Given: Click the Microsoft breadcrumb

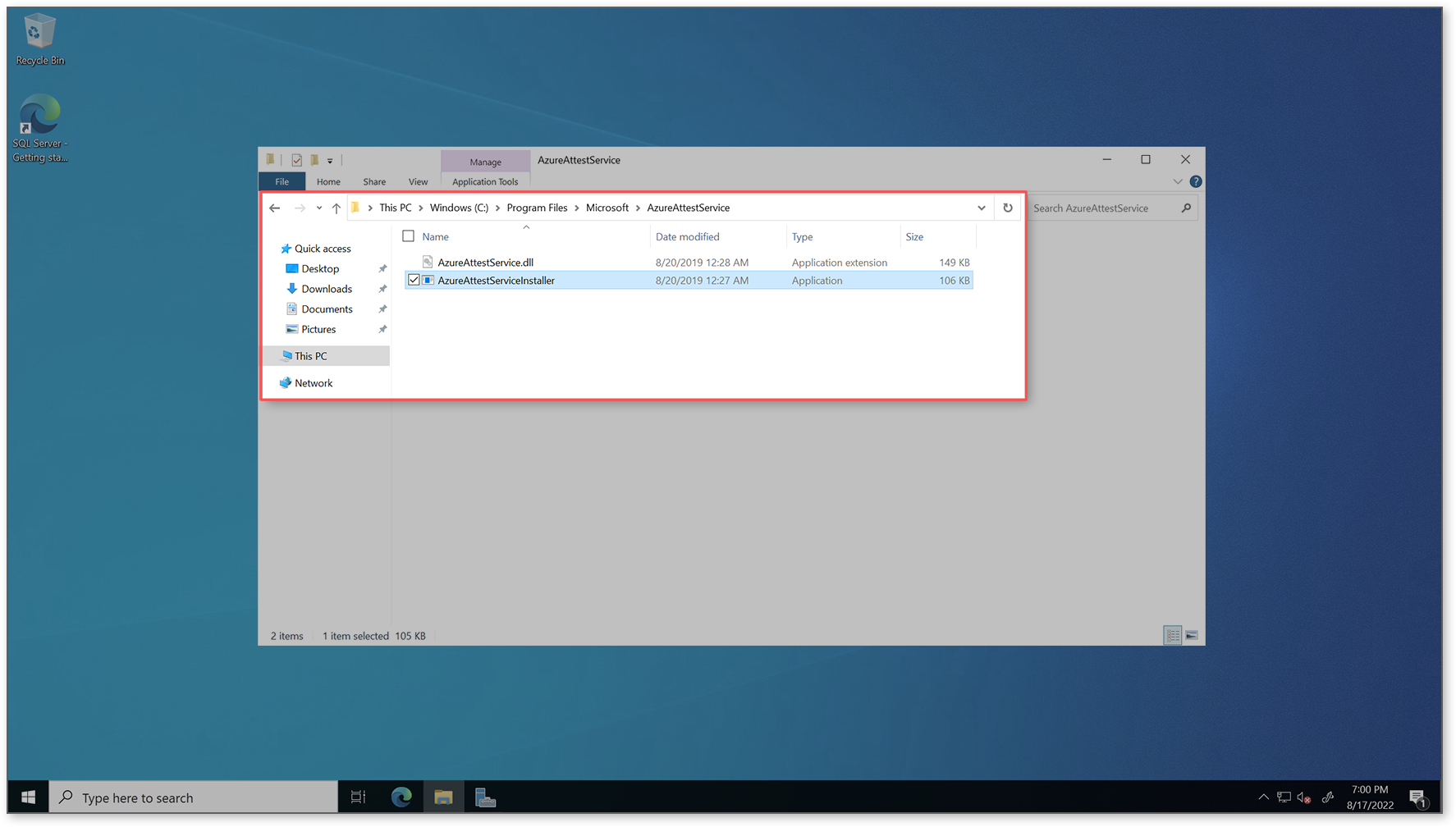Looking at the screenshot, I should click(x=607, y=208).
